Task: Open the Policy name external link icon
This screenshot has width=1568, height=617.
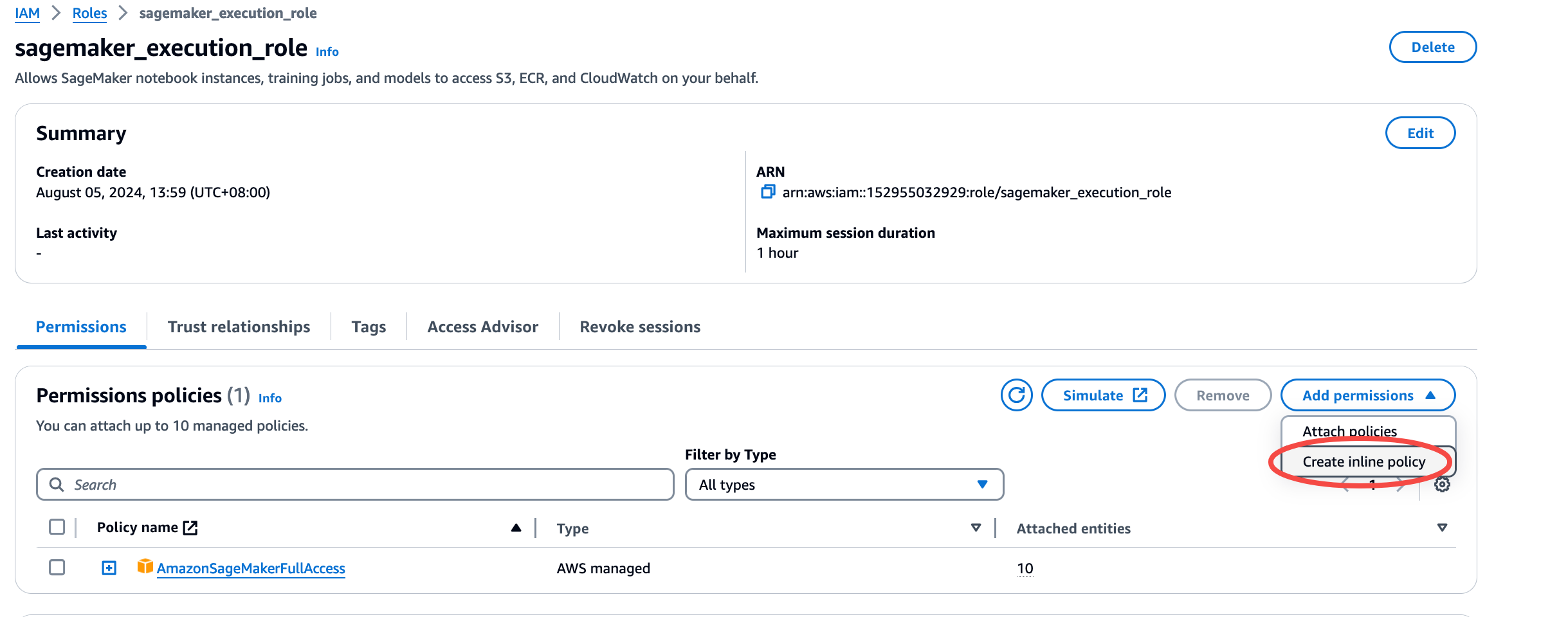Action: (x=190, y=528)
